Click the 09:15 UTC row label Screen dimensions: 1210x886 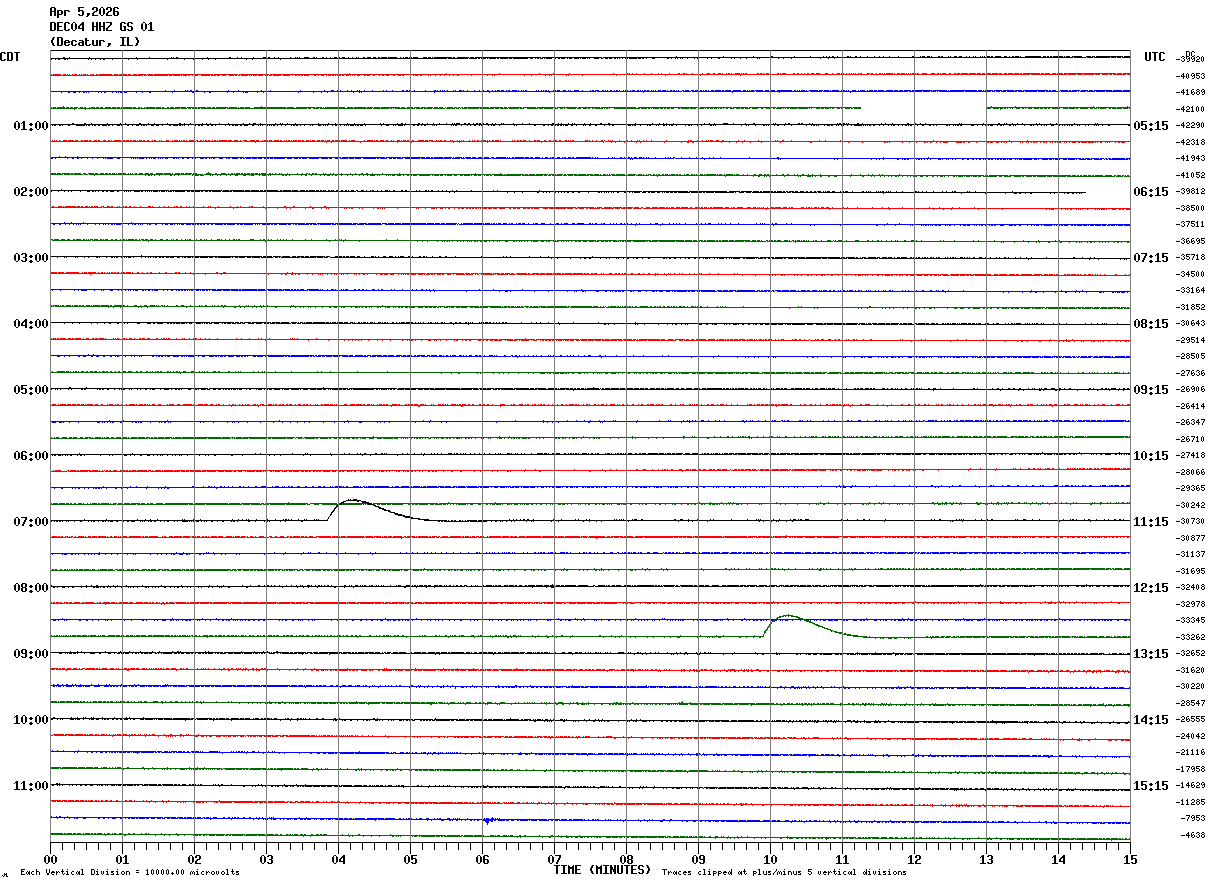pyautogui.click(x=1151, y=390)
